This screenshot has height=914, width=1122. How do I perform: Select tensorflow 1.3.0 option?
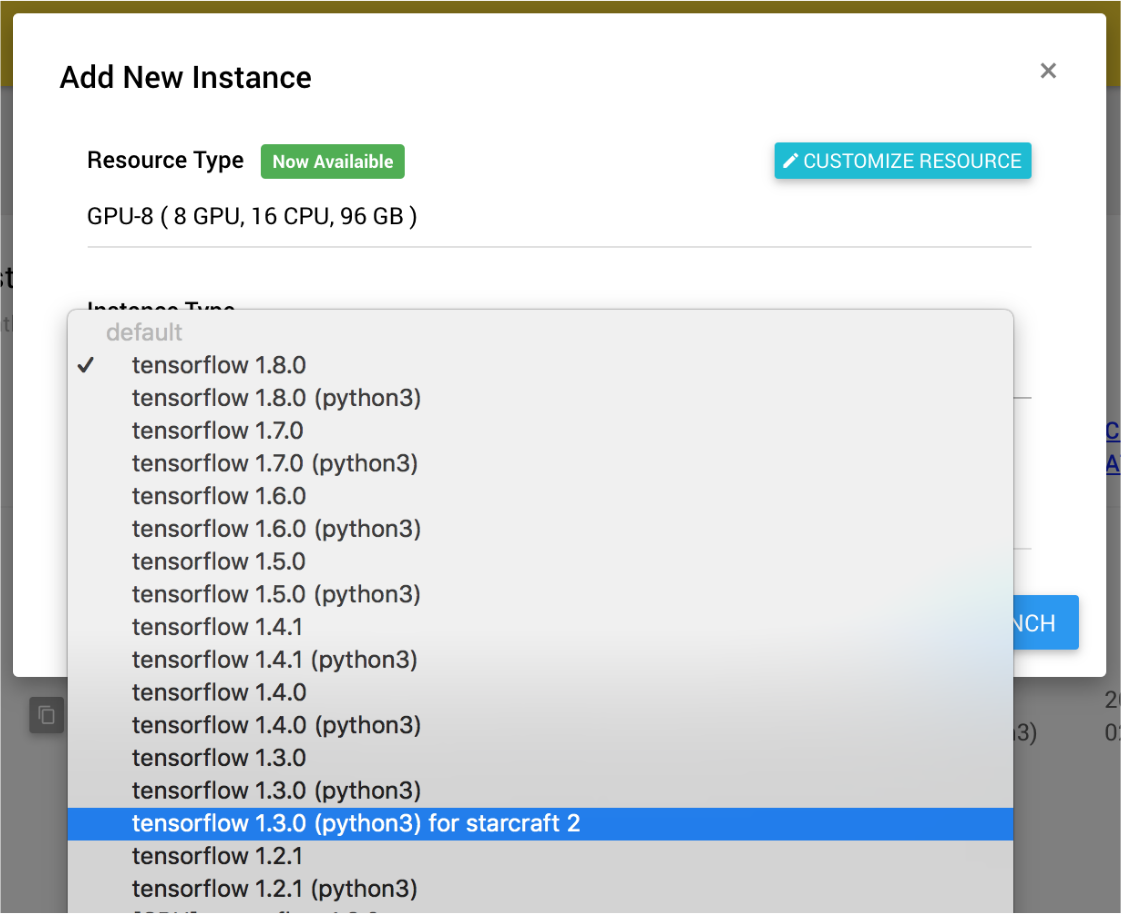(540, 758)
